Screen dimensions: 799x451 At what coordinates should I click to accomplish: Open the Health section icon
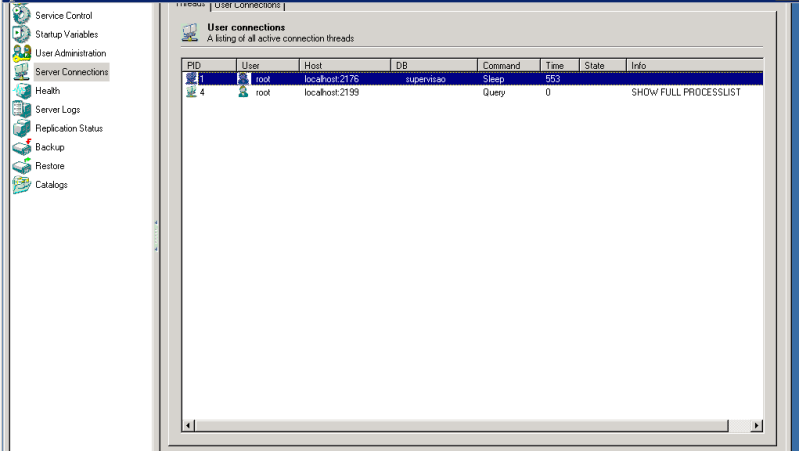(x=21, y=91)
